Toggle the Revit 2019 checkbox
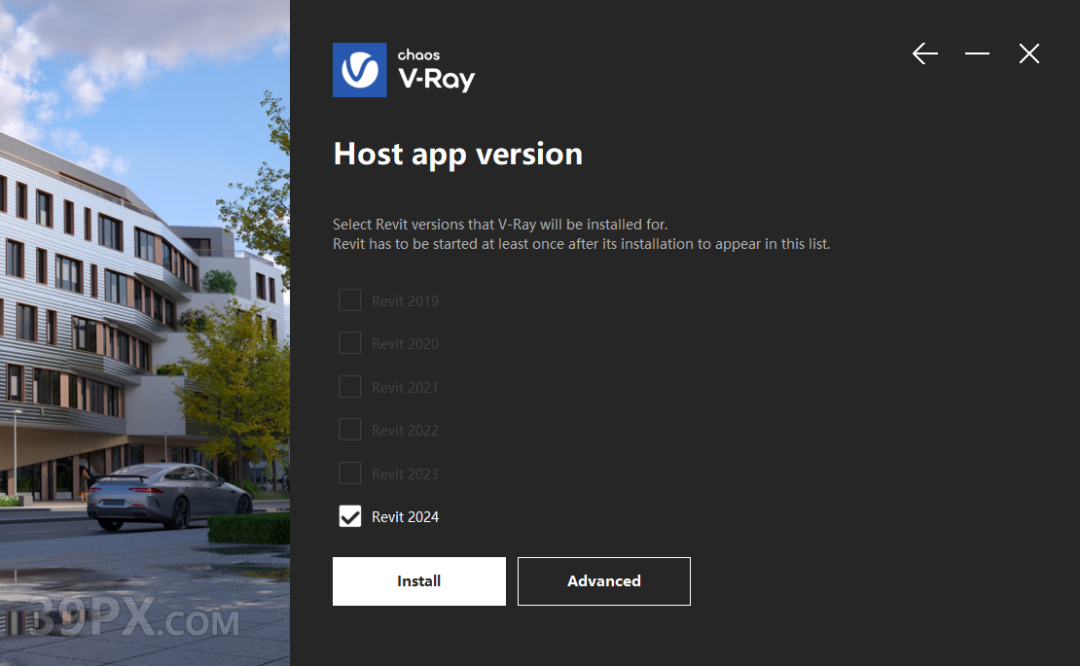 tap(350, 300)
